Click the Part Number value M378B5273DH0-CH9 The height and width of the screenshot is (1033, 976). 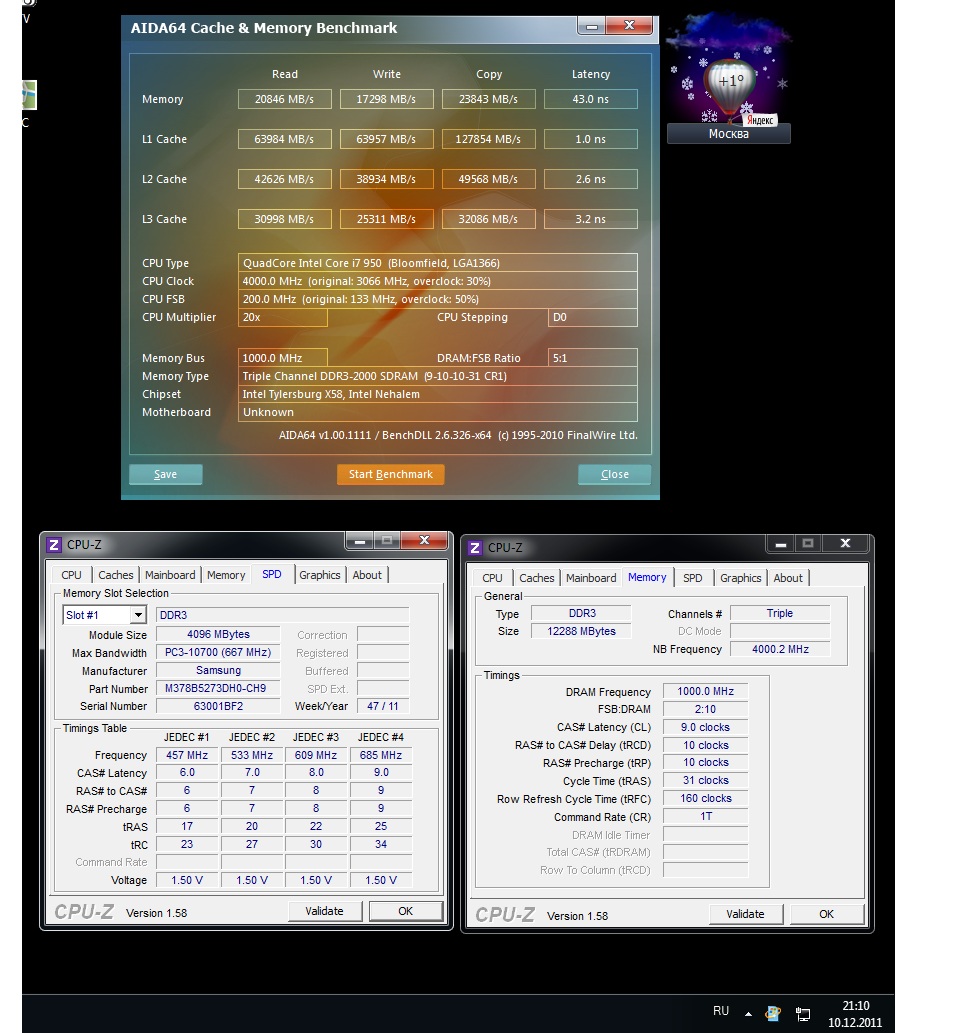pyautogui.click(x=218, y=688)
